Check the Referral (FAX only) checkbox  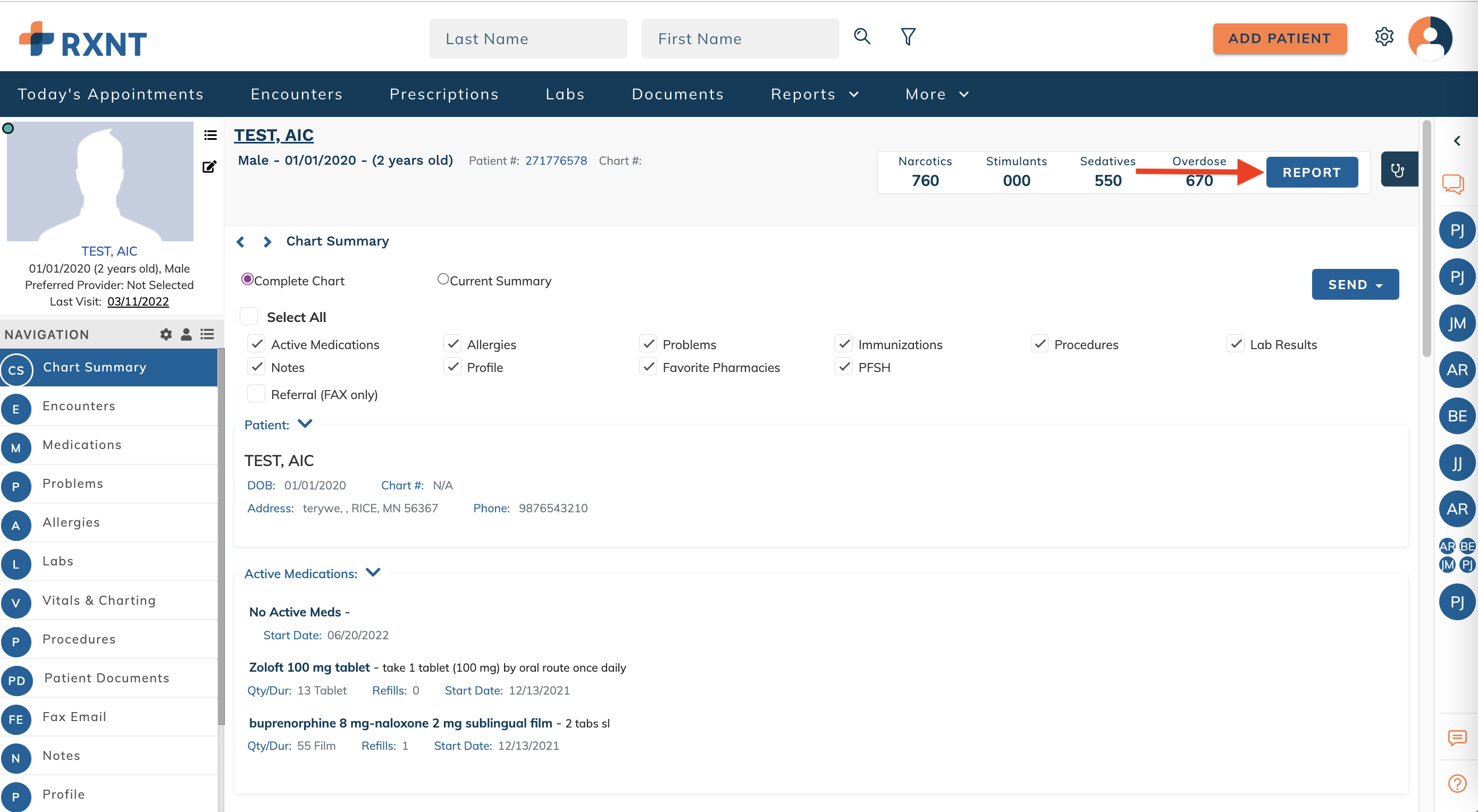(256, 394)
